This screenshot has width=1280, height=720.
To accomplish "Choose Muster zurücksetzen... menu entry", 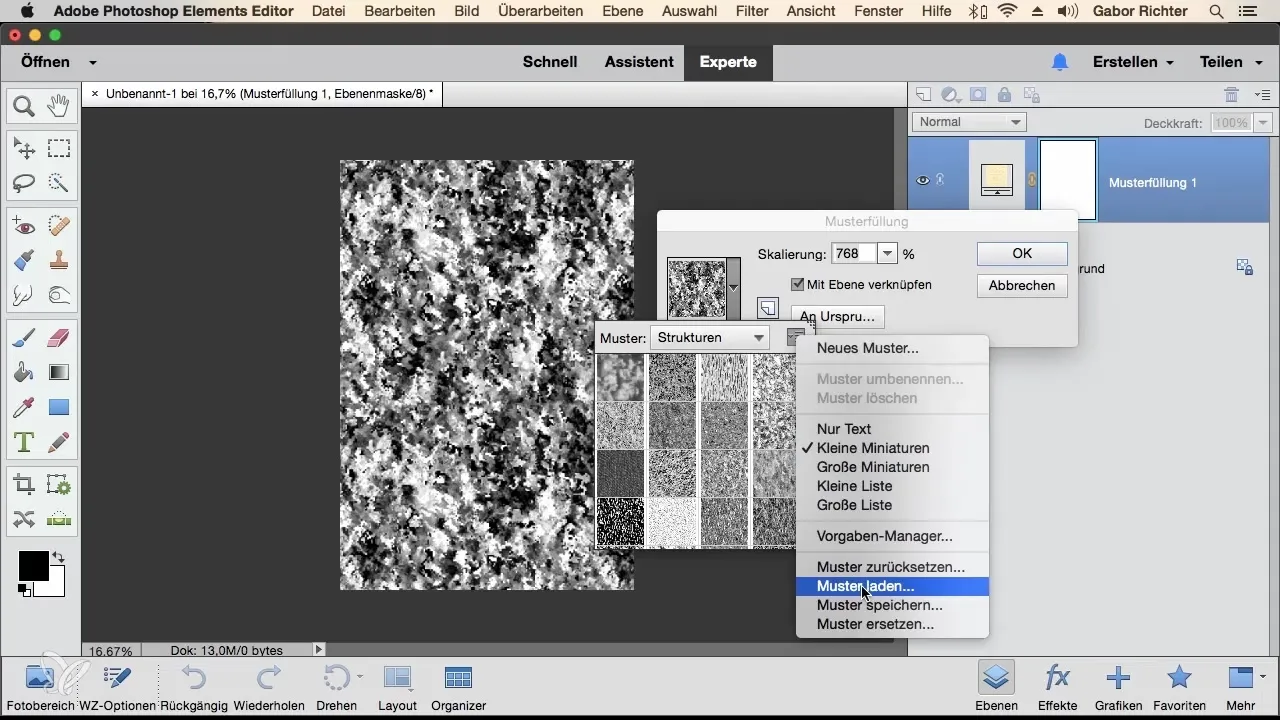I will 892,567.
